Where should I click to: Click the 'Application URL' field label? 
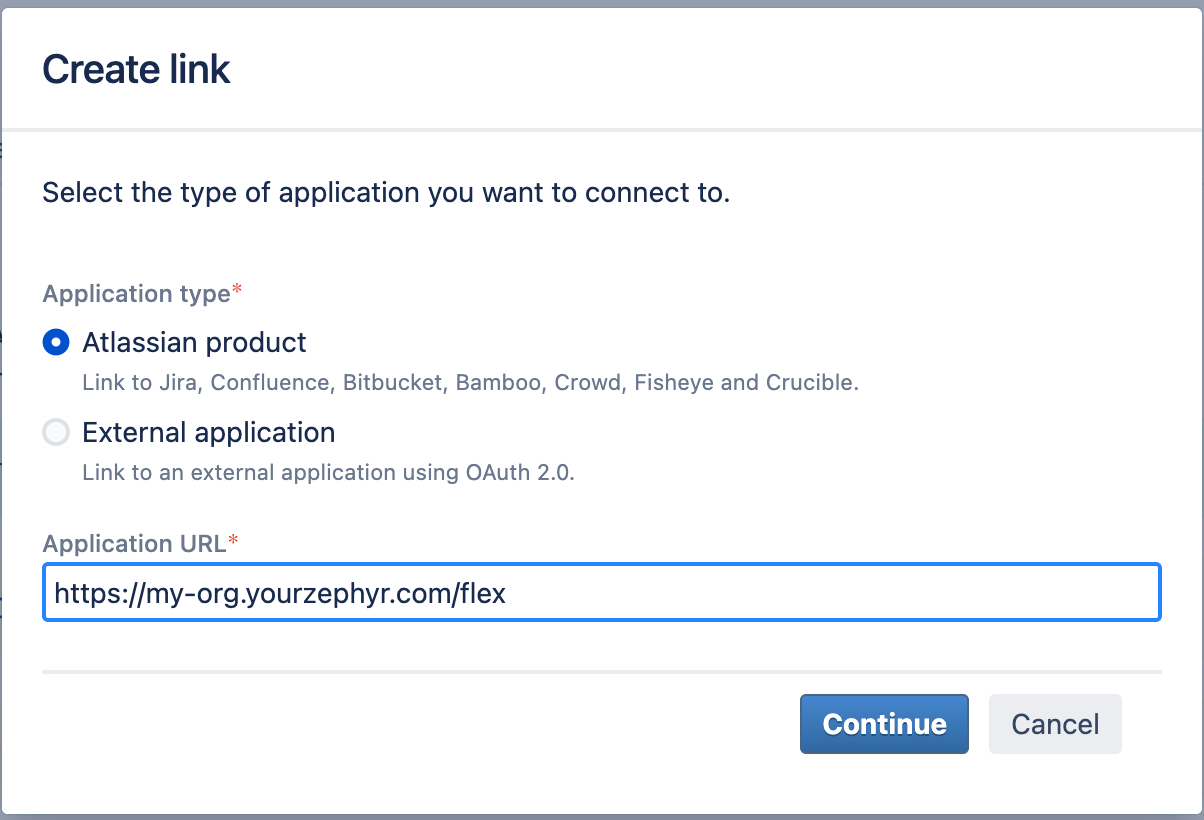[134, 544]
